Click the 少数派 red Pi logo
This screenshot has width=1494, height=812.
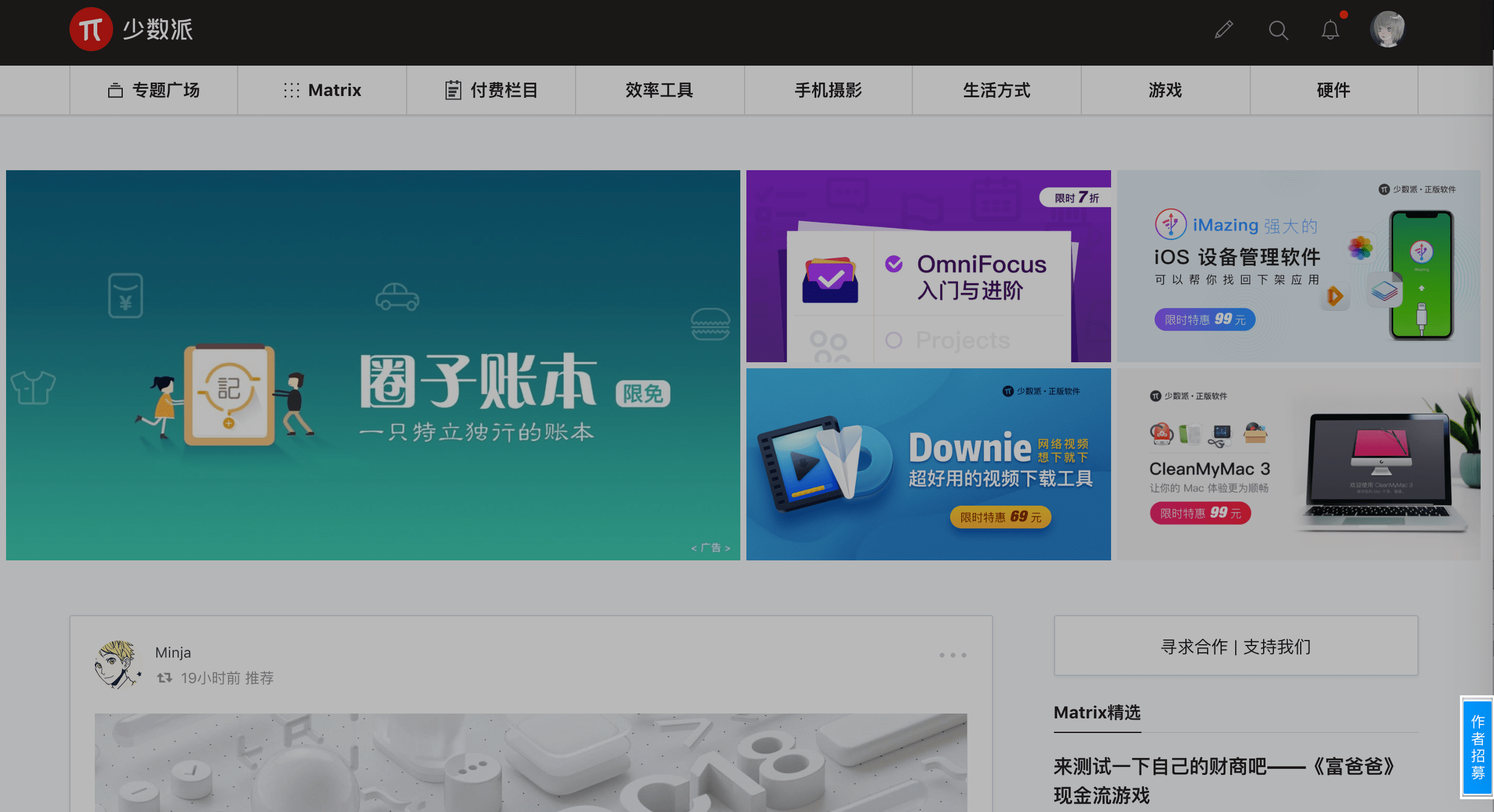[91, 29]
